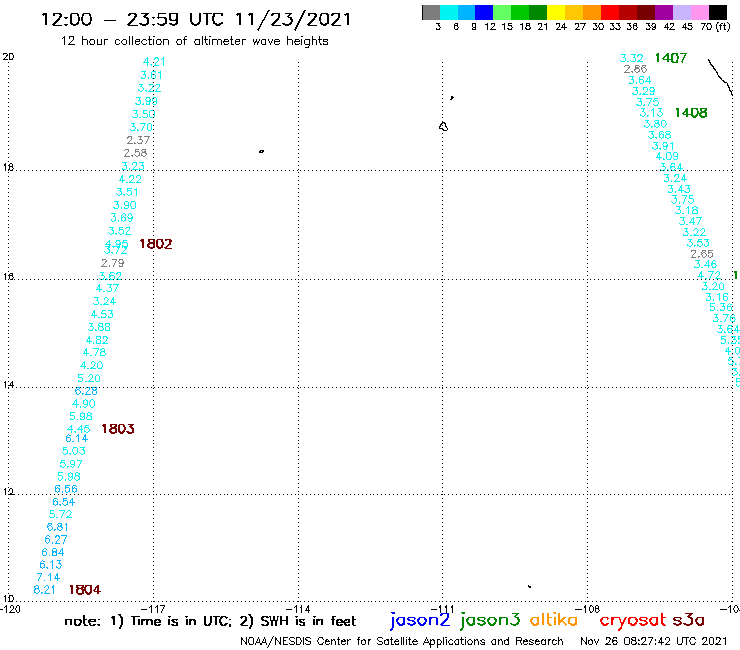Click the NOAA/NESDIS Center credit line
The width and height of the screenshot is (740, 650).
click(402, 641)
